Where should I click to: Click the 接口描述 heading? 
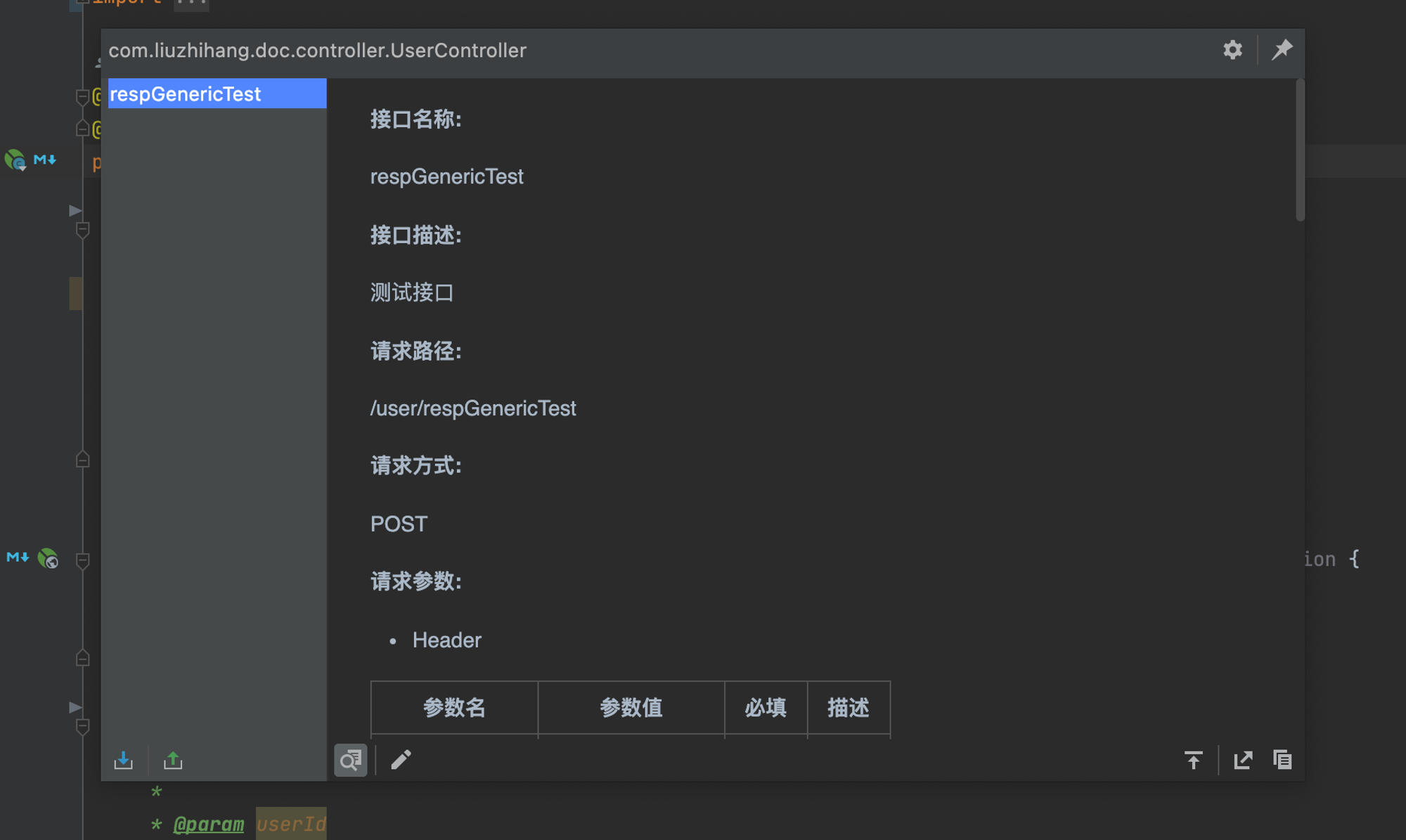click(x=415, y=235)
